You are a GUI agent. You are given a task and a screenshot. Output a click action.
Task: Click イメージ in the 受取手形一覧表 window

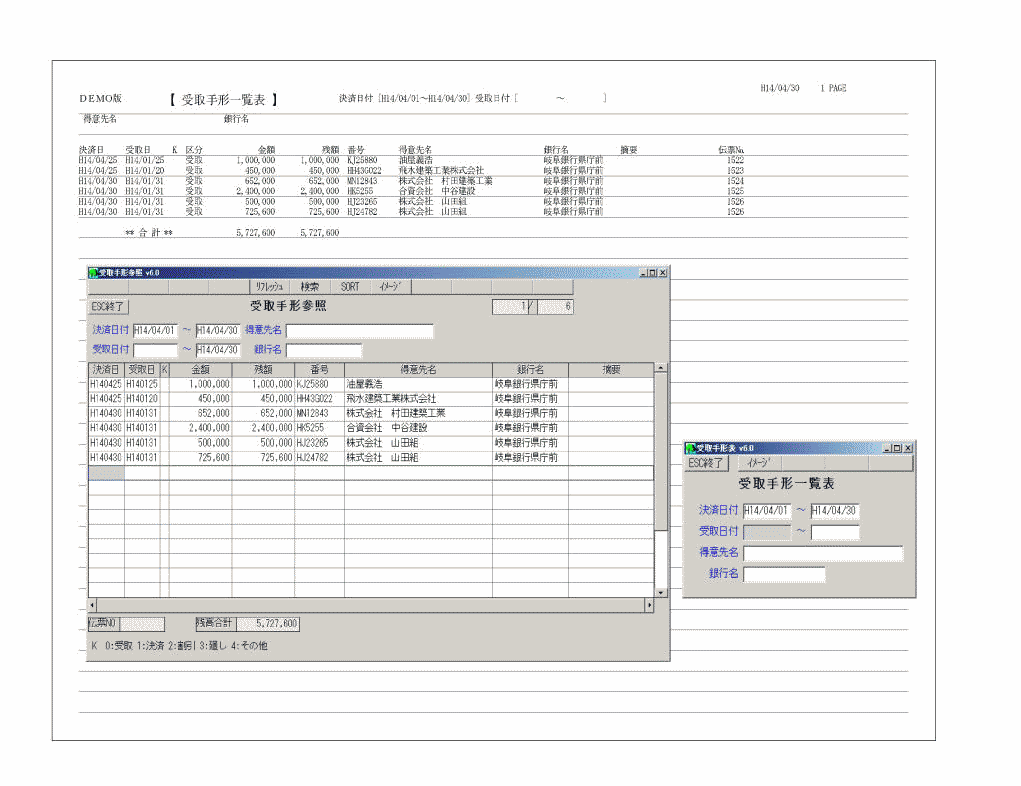(759, 463)
